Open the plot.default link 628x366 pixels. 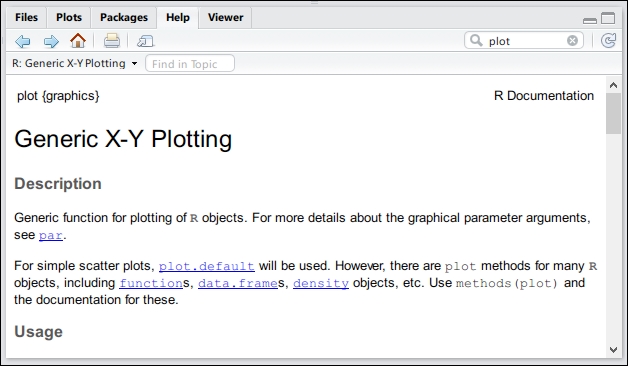207,266
